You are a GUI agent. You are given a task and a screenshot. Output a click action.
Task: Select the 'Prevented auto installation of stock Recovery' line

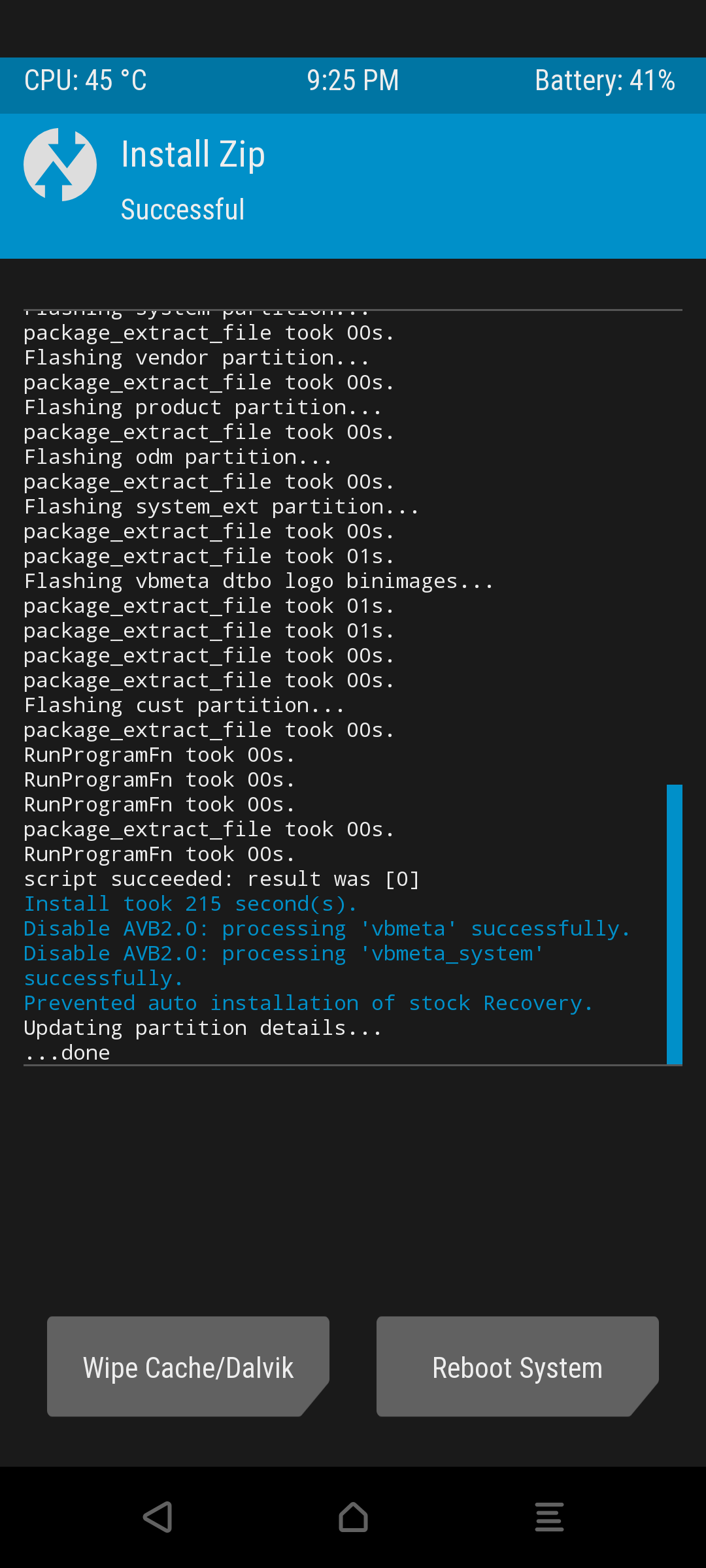pyautogui.click(x=309, y=1004)
